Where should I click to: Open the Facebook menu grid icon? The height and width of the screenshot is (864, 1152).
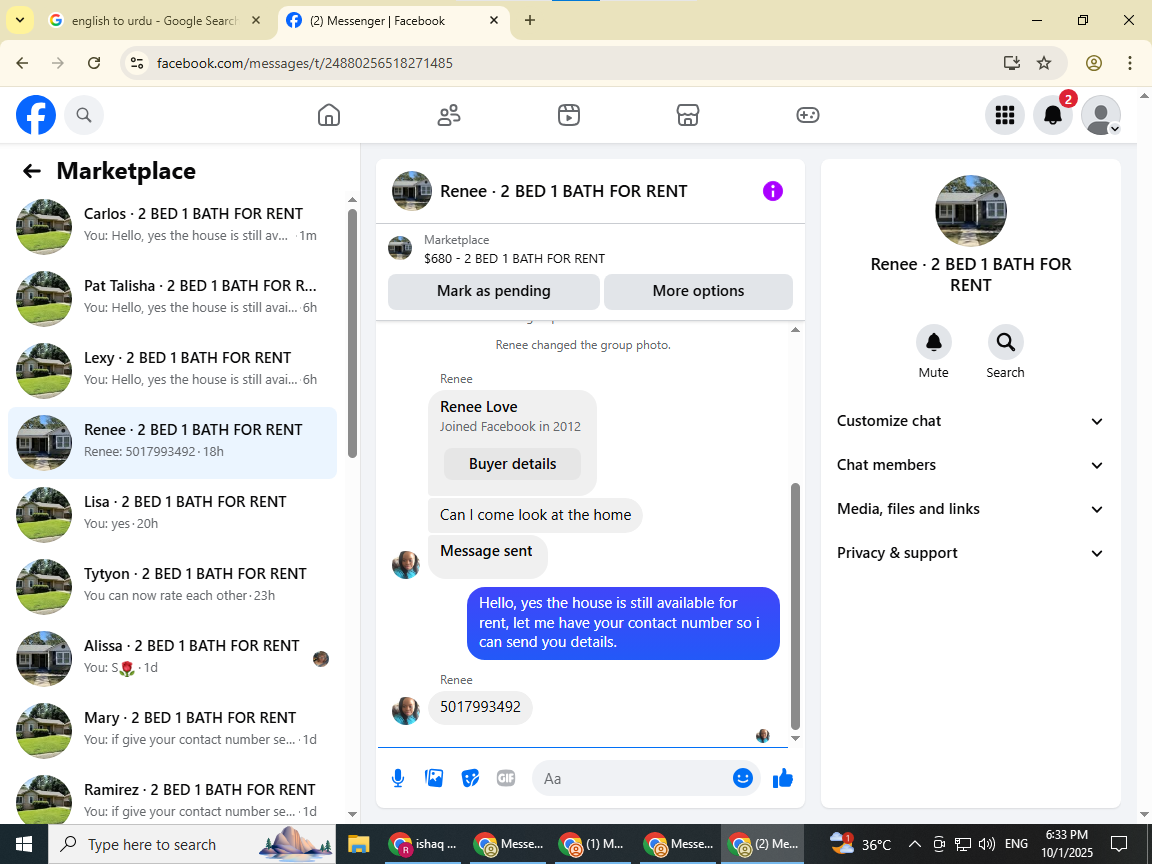coord(1004,115)
